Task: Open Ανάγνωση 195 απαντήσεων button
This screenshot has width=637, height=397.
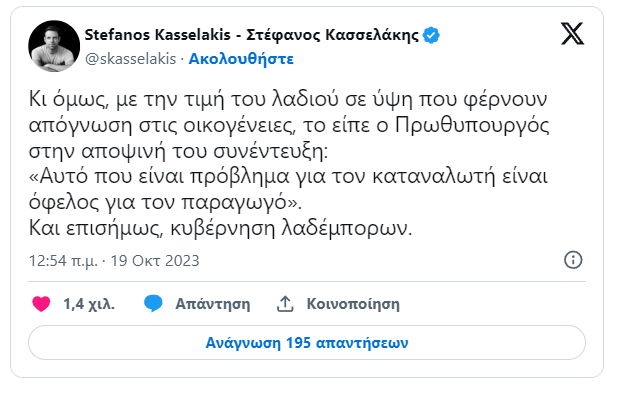Action: tap(307, 343)
